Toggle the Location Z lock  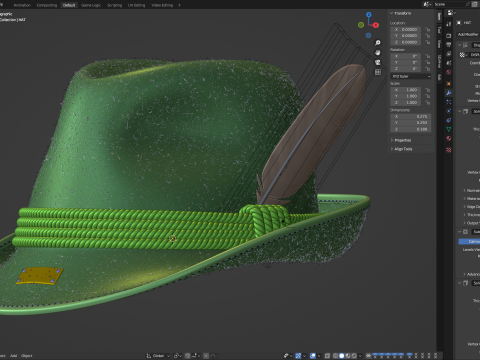(x=427, y=42)
